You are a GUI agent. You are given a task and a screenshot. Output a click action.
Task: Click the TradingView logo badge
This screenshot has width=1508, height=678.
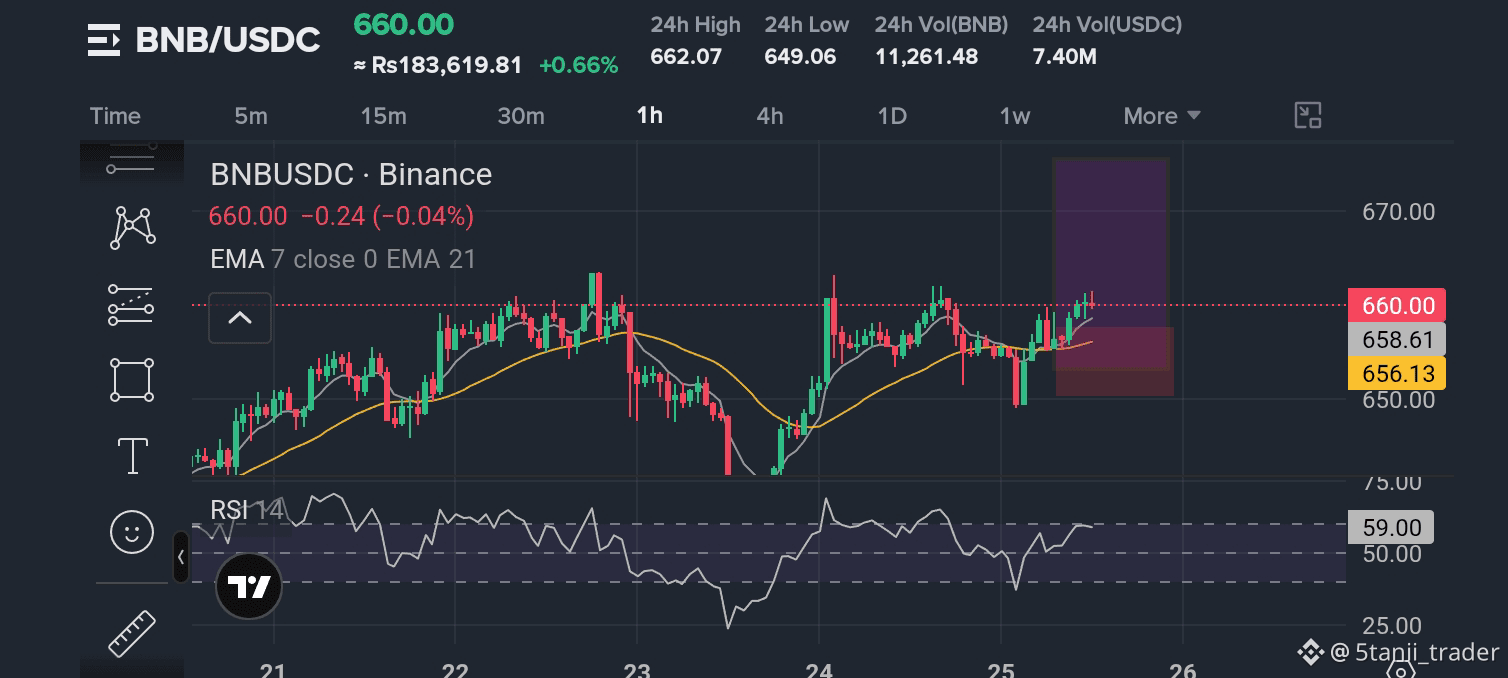coord(249,587)
